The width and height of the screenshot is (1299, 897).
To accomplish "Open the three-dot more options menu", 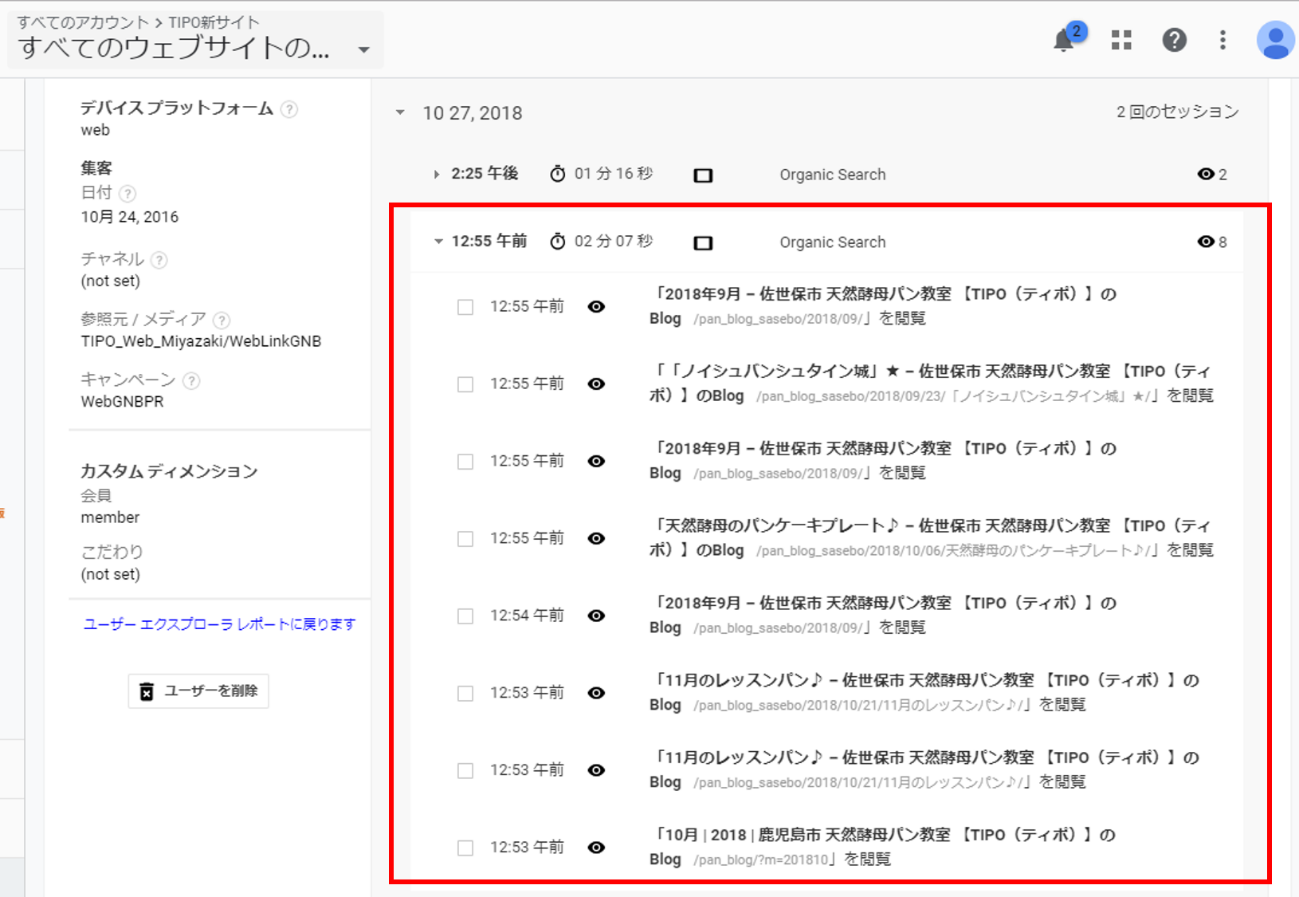I will point(1222,40).
